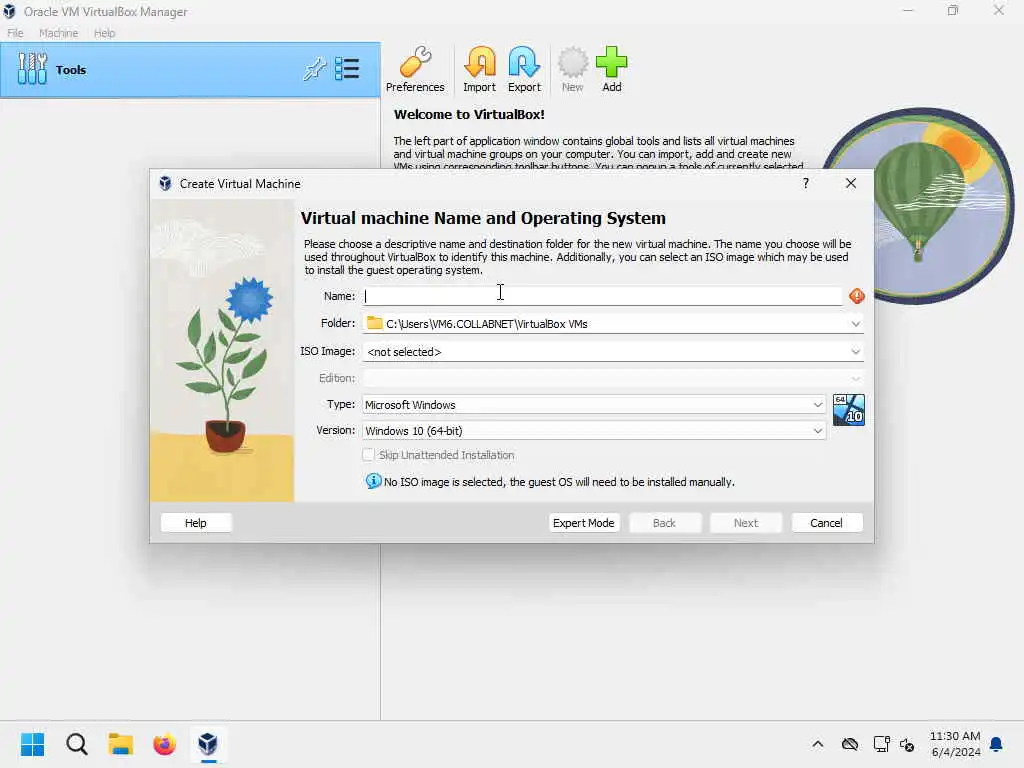Switch to Expert Mode

pyautogui.click(x=583, y=522)
